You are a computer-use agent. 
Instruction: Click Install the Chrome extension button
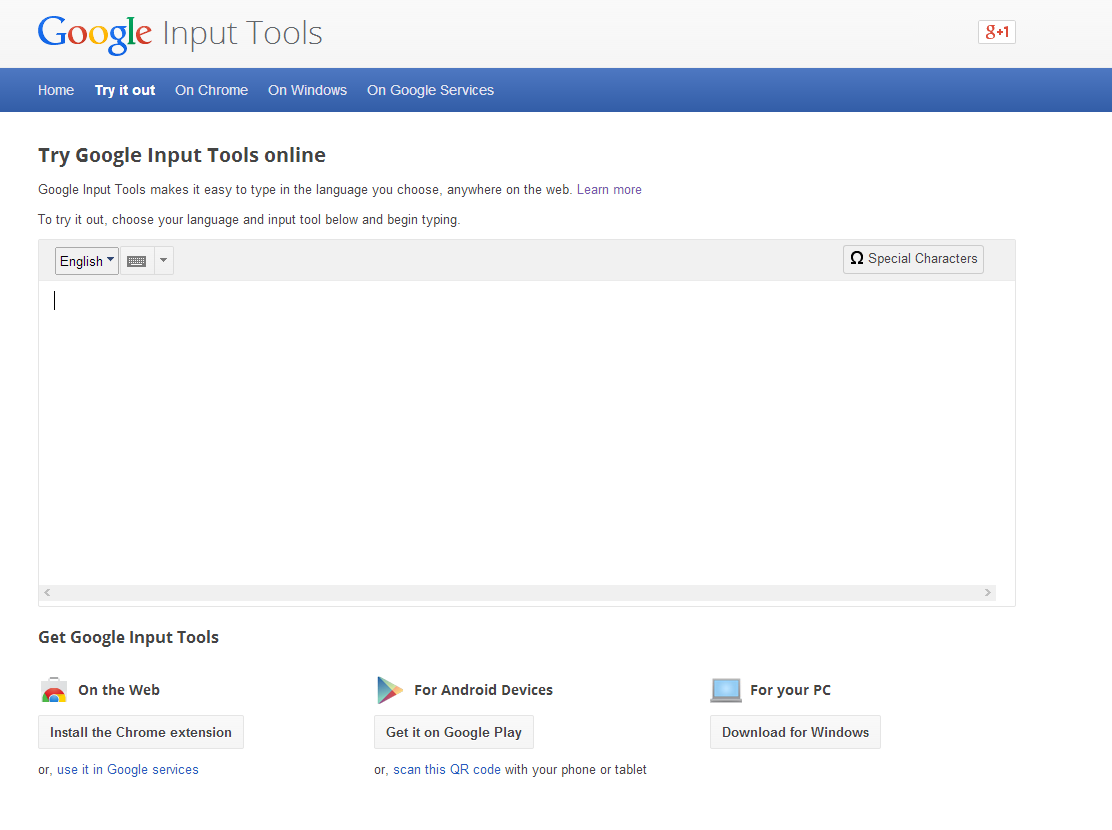click(x=141, y=732)
